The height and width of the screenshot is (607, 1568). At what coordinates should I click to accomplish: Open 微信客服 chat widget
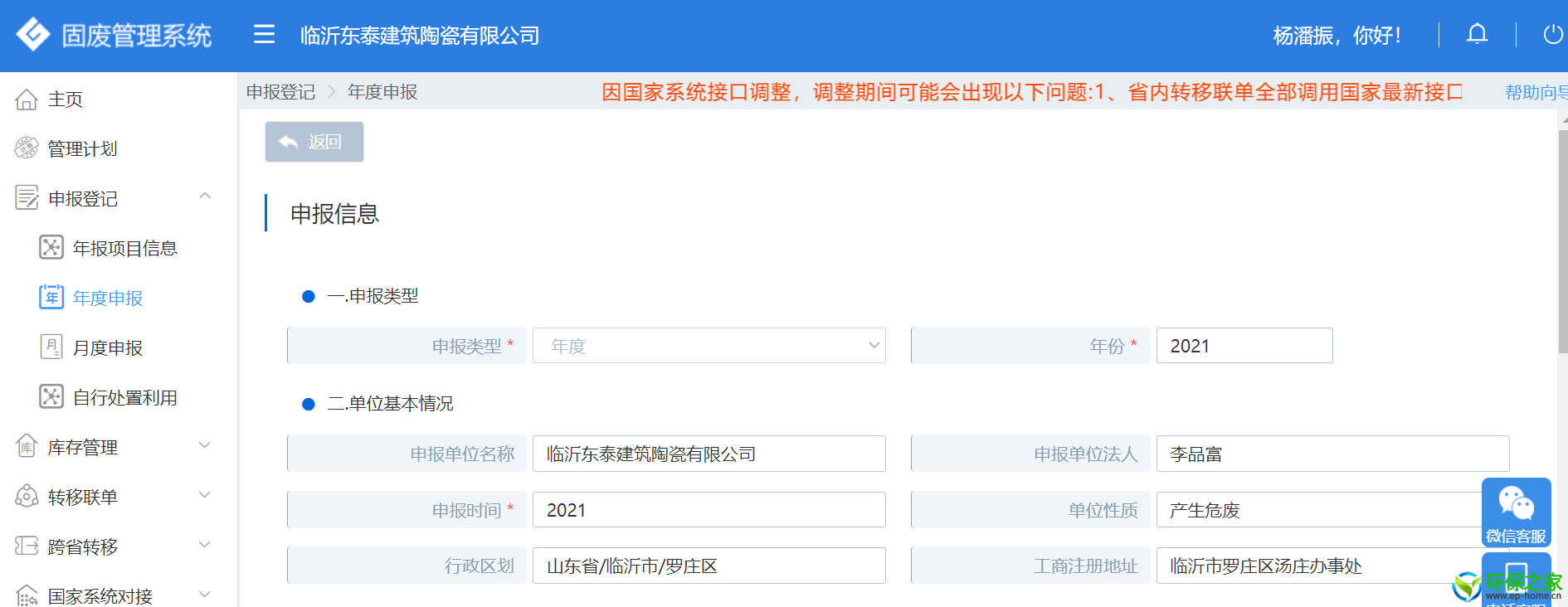click(x=1516, y=512)
